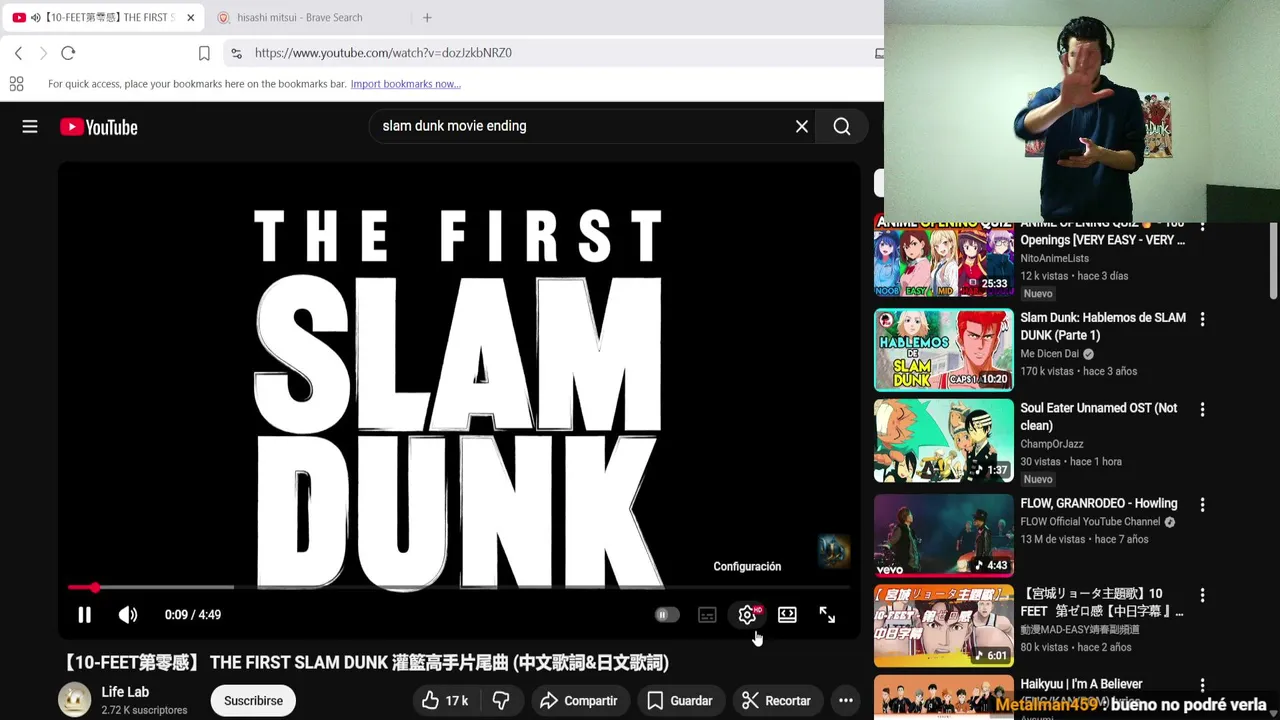Image resolution: width=1280 pixels, height=720 pixels.
Task: Open more actions ellipsis below video
Action: (x=846, y=701)
